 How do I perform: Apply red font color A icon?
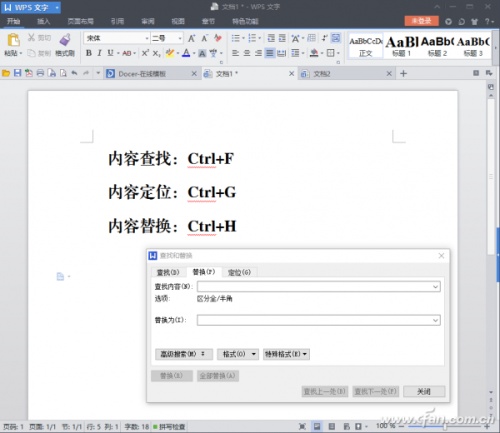(186, 53)
